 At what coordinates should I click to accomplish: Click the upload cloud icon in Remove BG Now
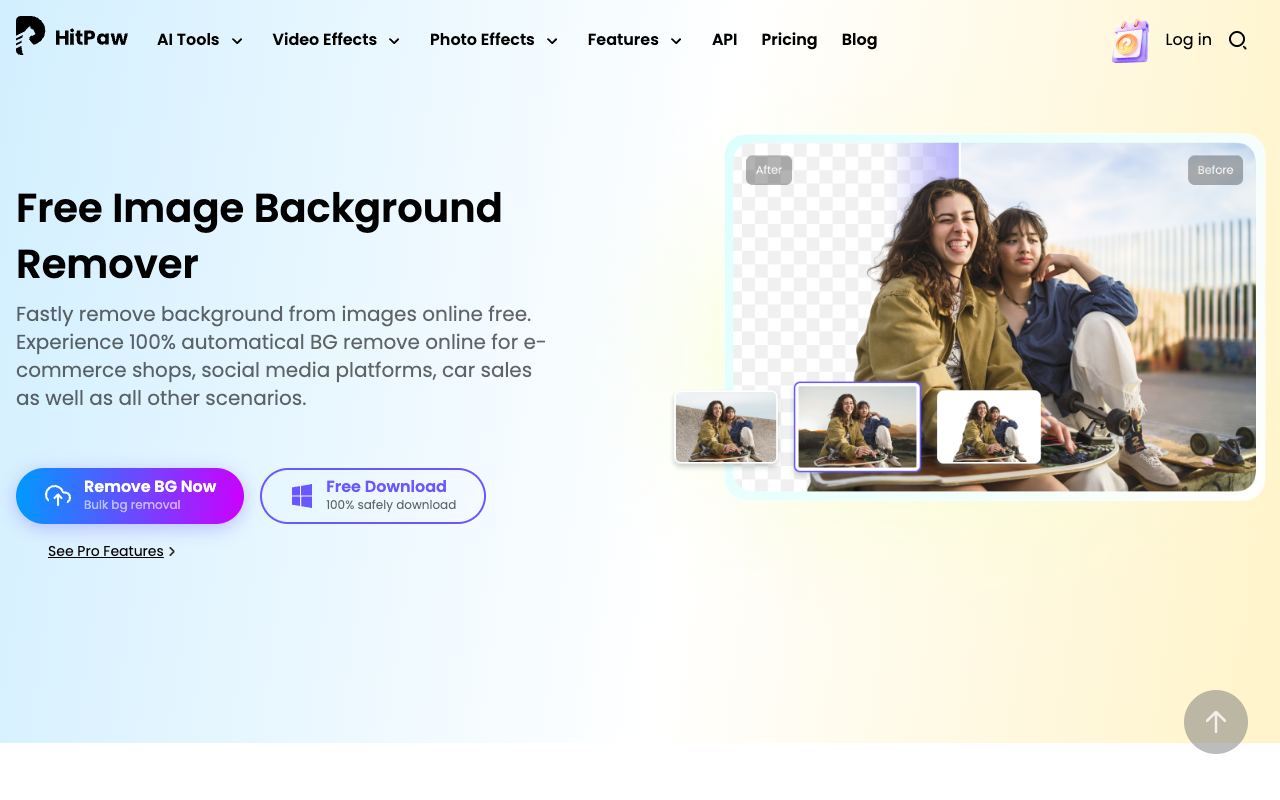click(58, 495)
